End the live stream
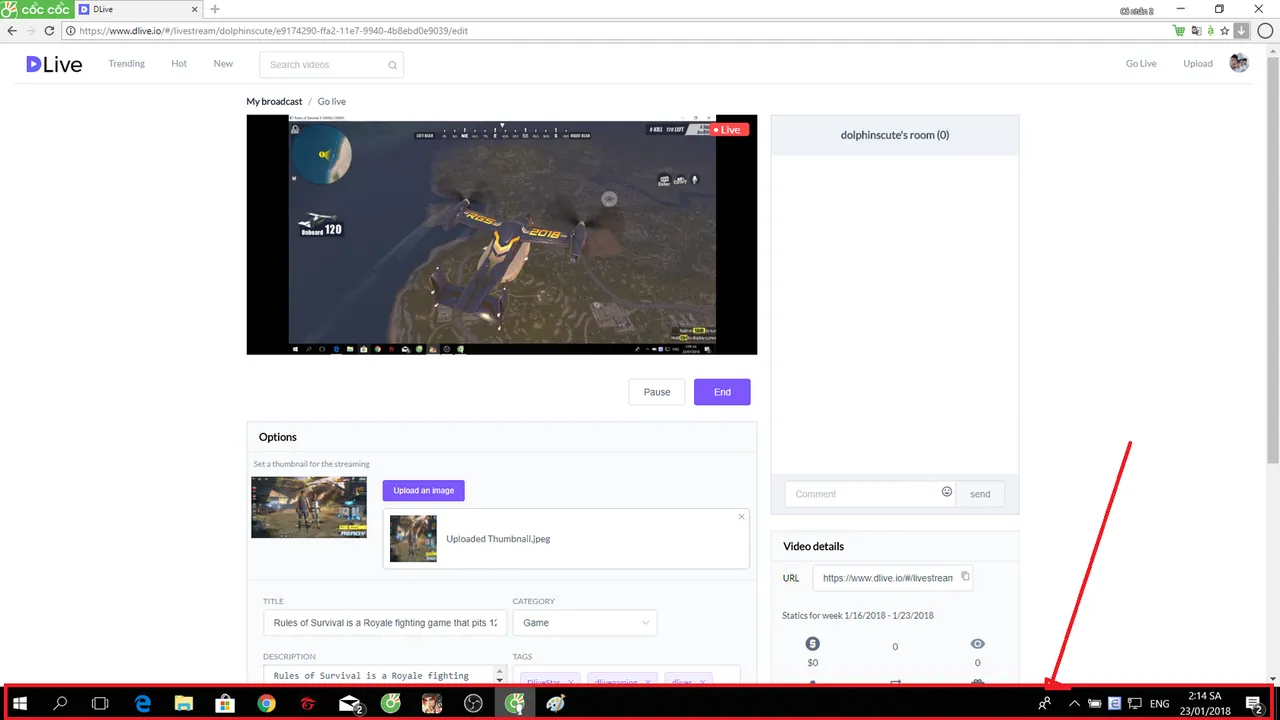The height and width of the screenshot is (720, 1280). click(x=722, y=392)
